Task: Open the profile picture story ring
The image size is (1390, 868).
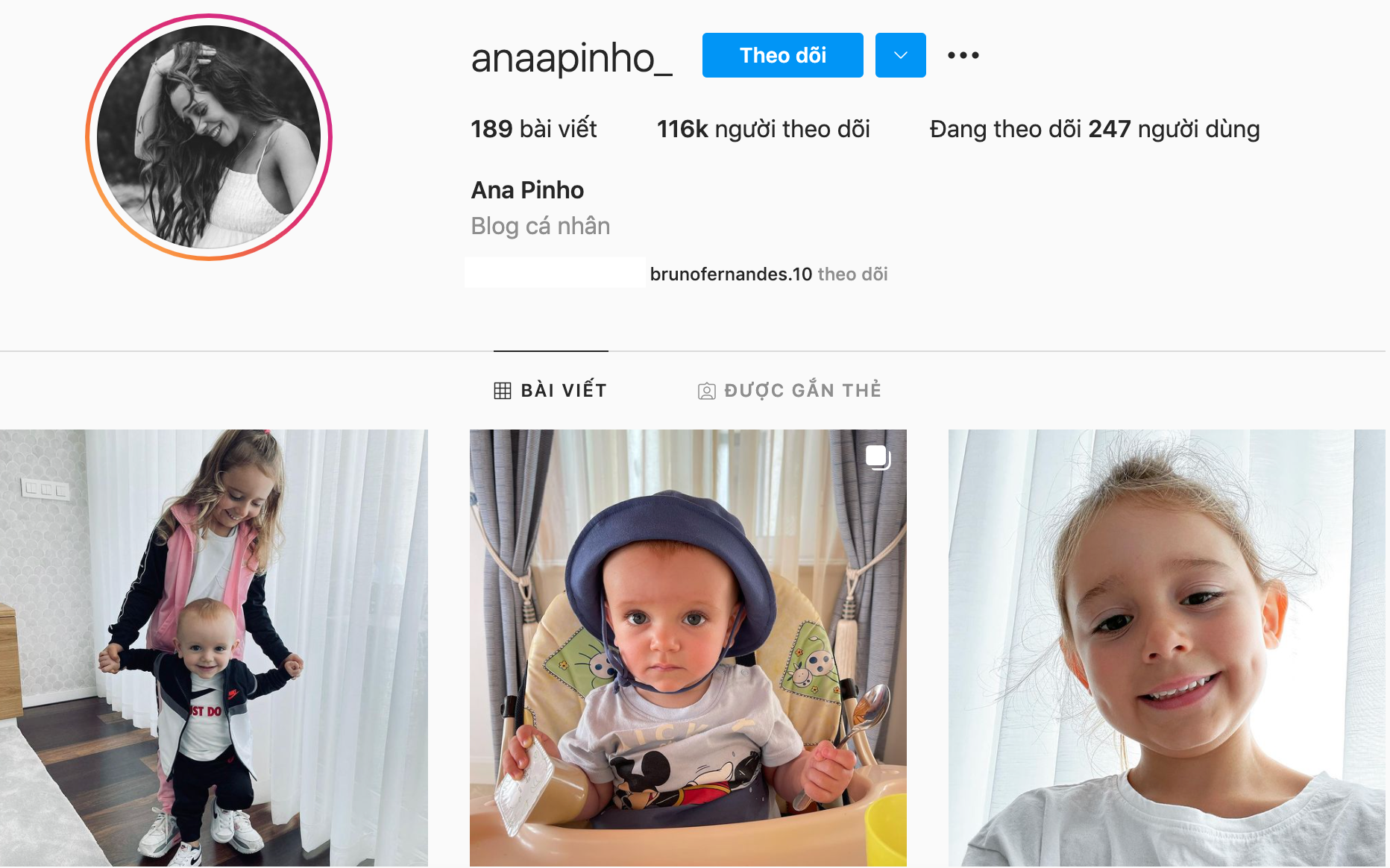Action: pos(209,137)
